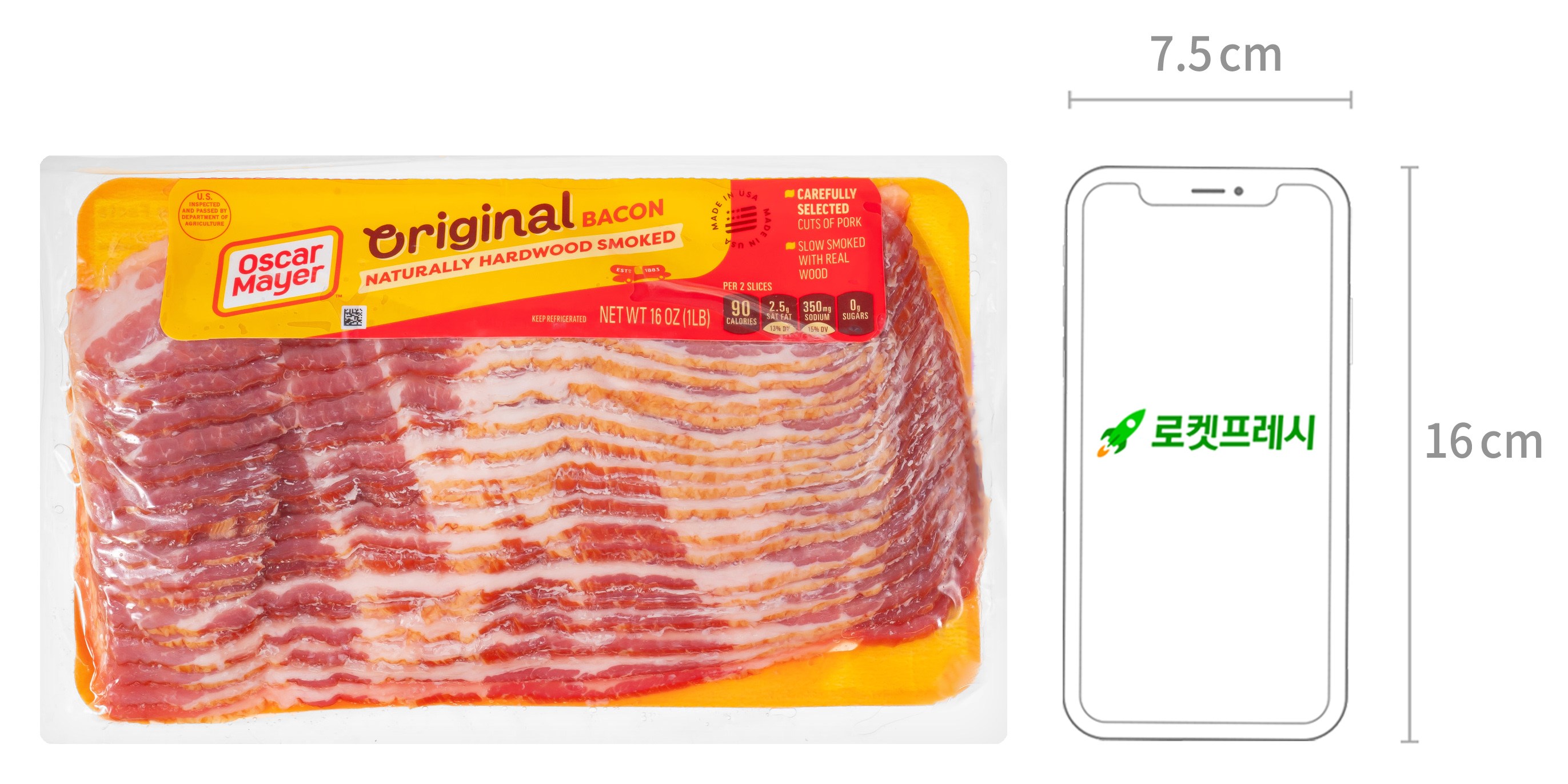The height and width of the screenshot is (784, 1568).
Task: Click the 16 cm height label
Action: [1484, 441]
